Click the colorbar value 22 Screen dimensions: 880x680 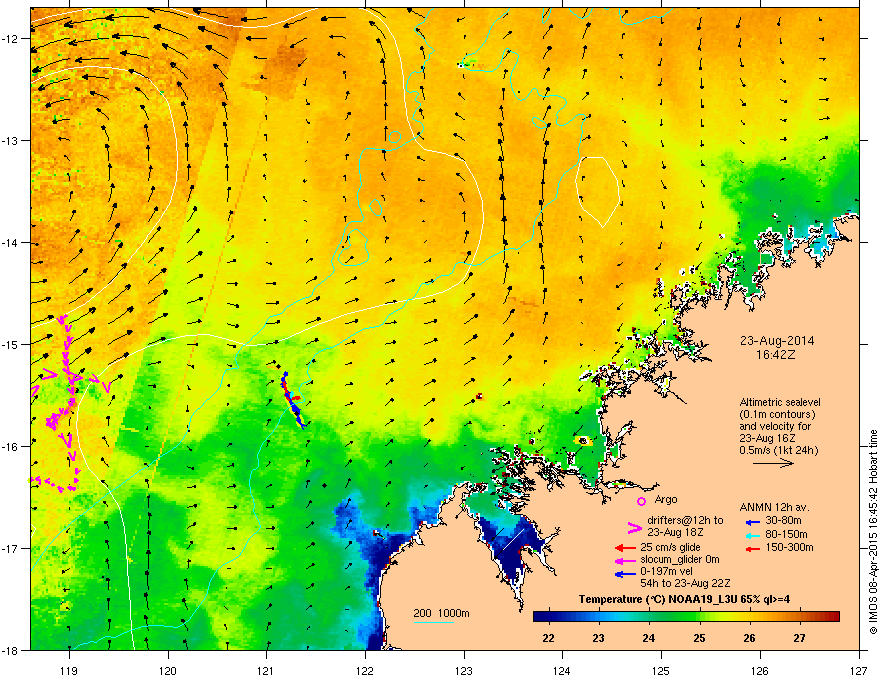tap(548, 638)
